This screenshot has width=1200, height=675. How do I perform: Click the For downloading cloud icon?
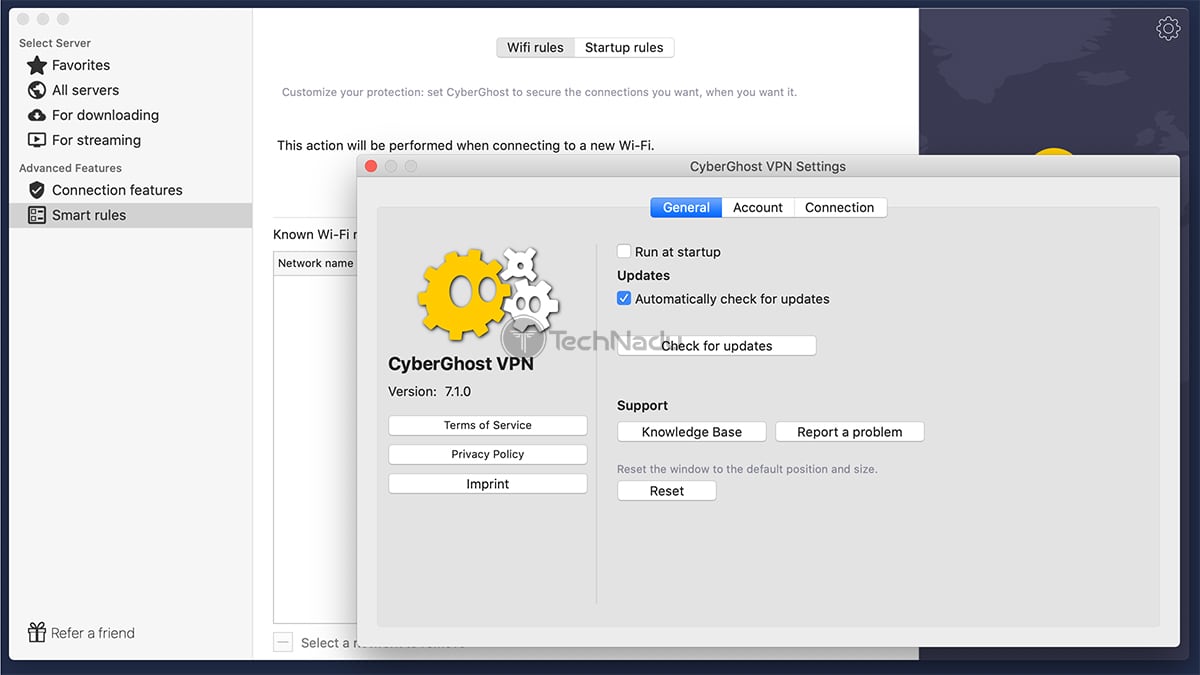coord(37,115)
